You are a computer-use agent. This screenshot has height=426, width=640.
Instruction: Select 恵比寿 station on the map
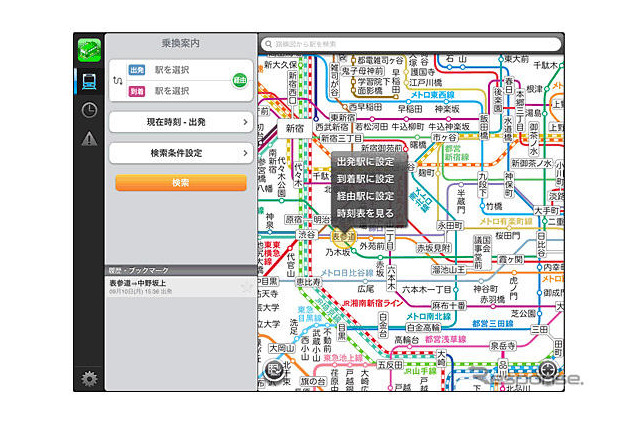308,282
